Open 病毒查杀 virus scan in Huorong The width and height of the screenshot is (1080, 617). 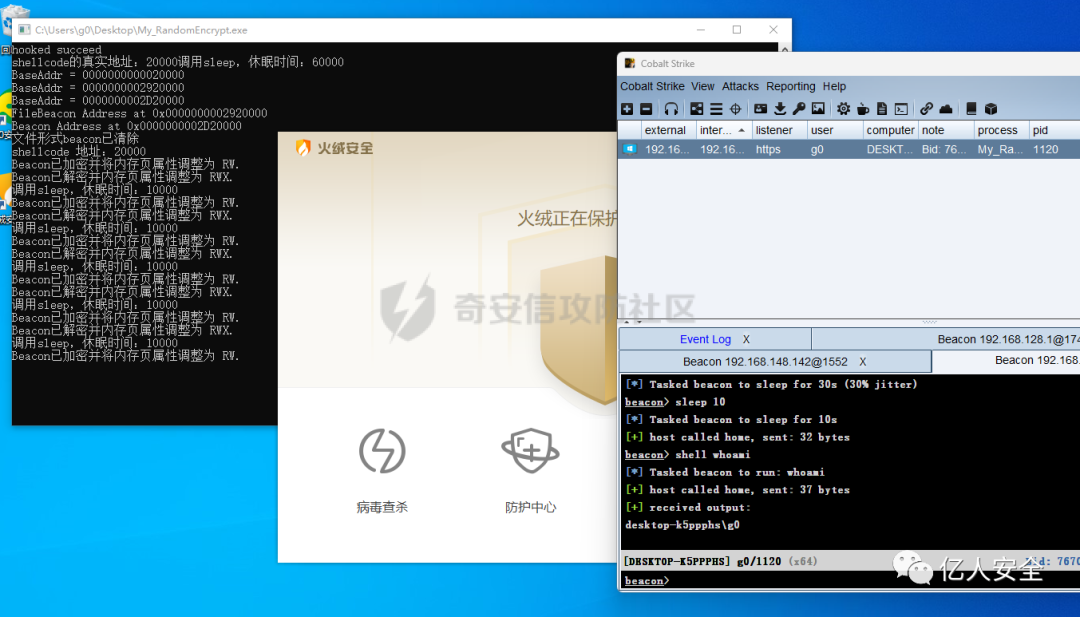(x=382, y=472)
